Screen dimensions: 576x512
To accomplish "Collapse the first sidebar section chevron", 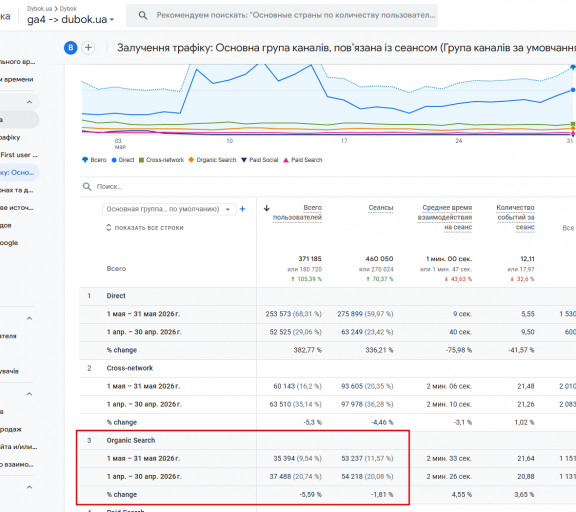I will pos(29,102).
